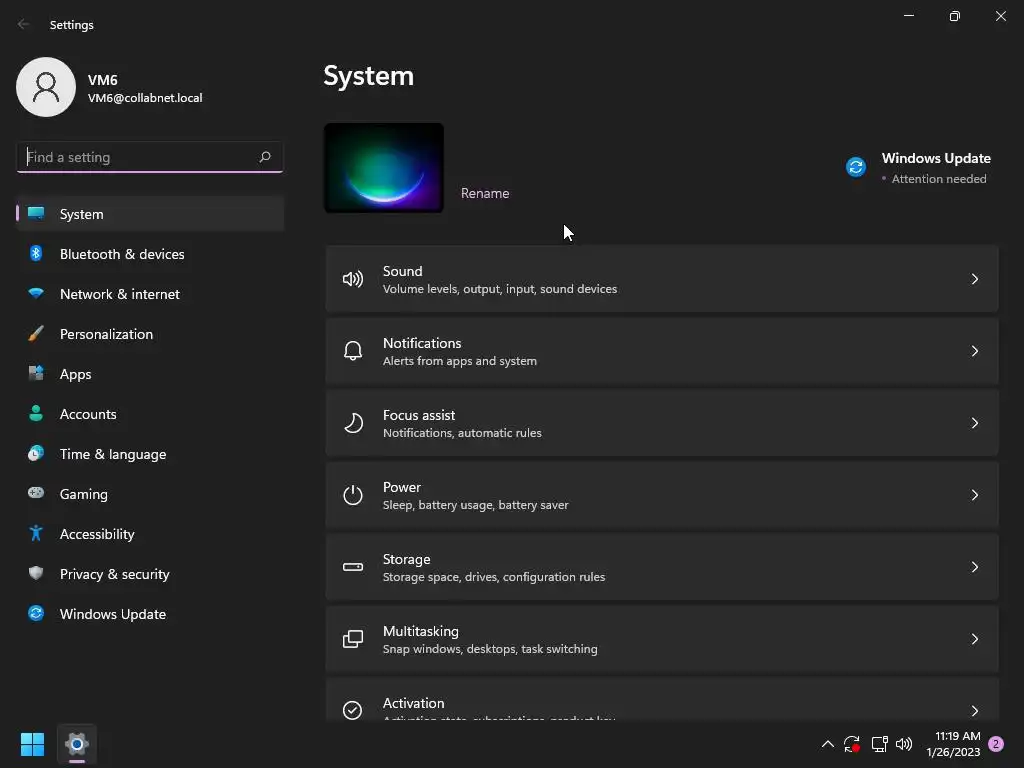The width and height of the screenshot is (1024, 768).
Task: Click the Activation checkmark icon
Action: [x=353, y=710]
